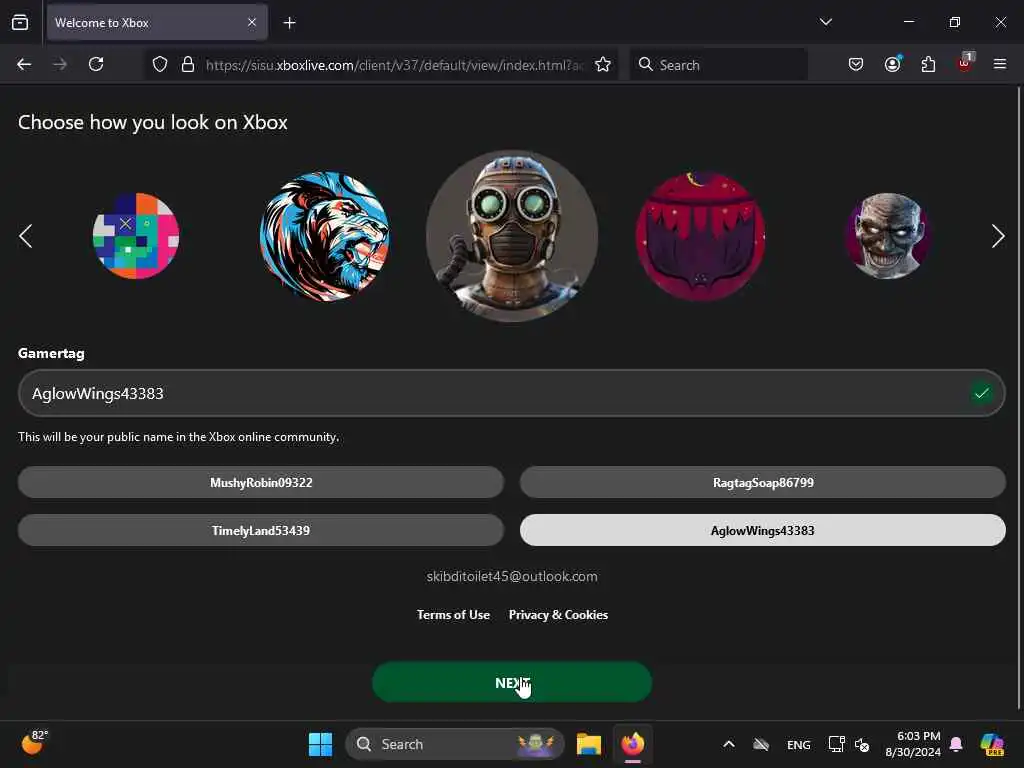This screenshot has height=768, width=1024.
Task: Select the pixel art gamerpic
Action: (136, 236)
